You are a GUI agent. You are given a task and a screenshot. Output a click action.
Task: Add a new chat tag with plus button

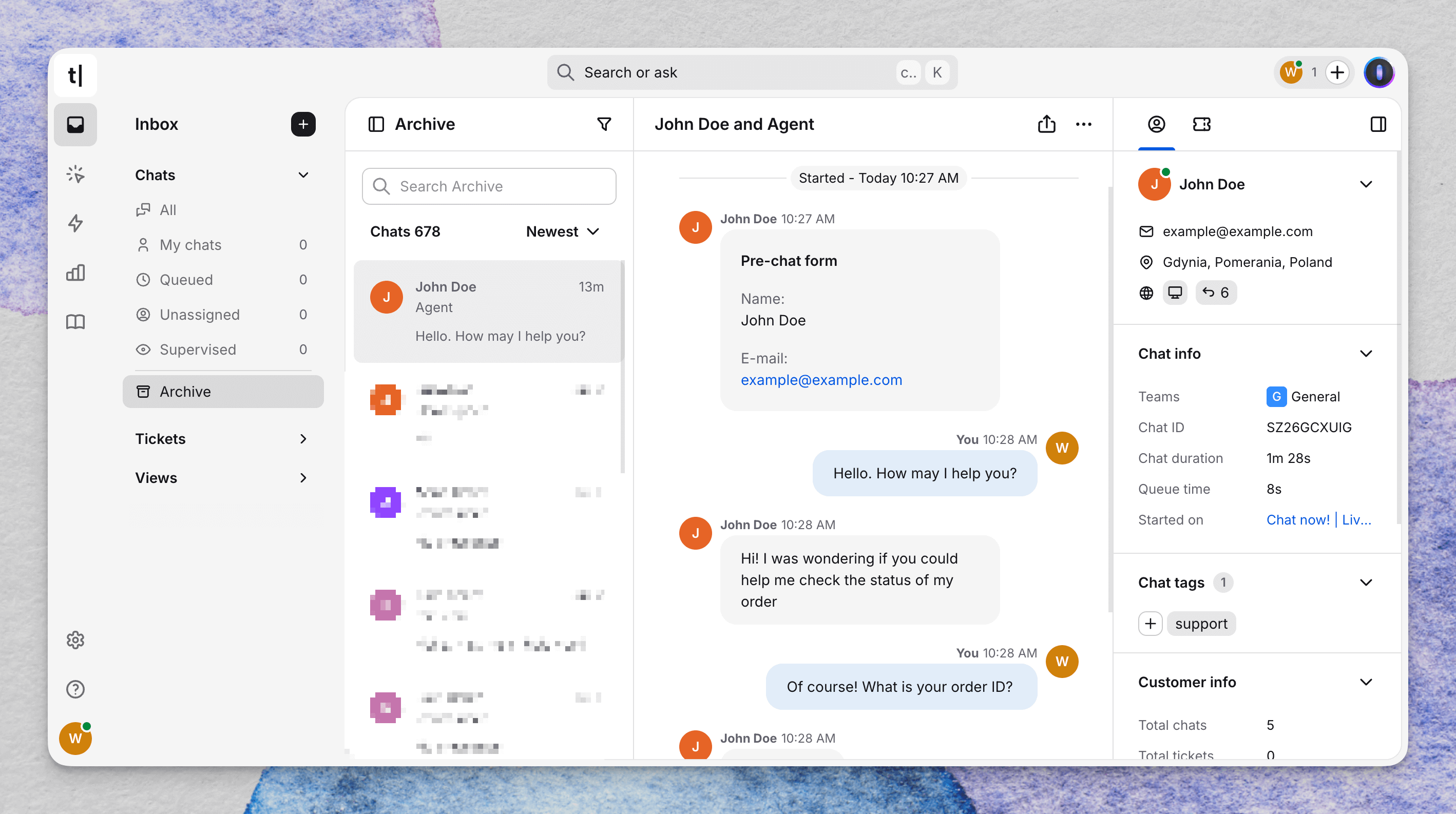[1150, 623]
